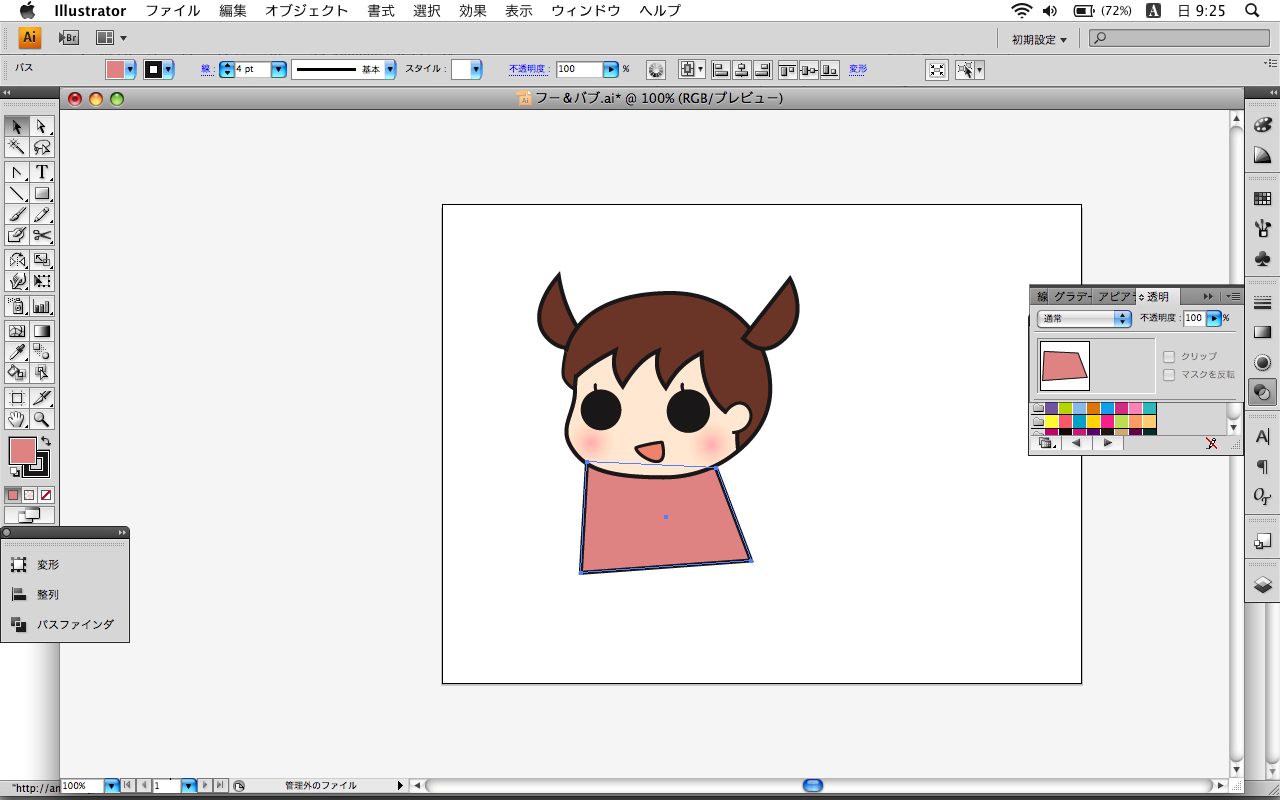
Task: Click the pink fill color swatch in toolbox
Action: click(21, 451)
